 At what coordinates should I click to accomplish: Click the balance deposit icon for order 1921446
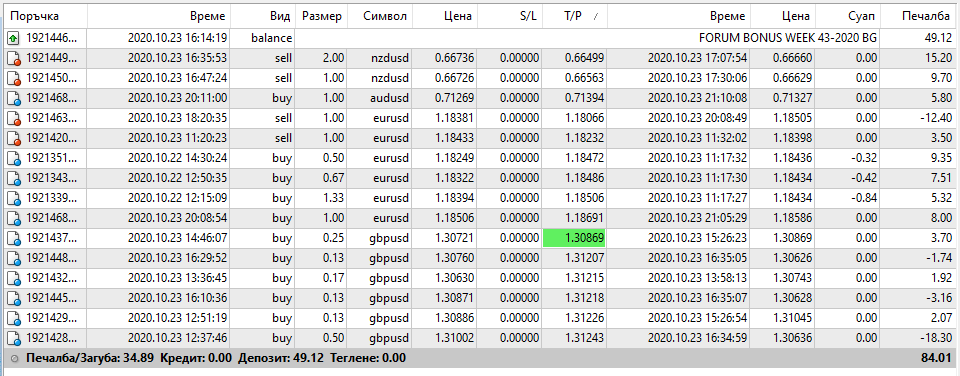tap(13, 39)
